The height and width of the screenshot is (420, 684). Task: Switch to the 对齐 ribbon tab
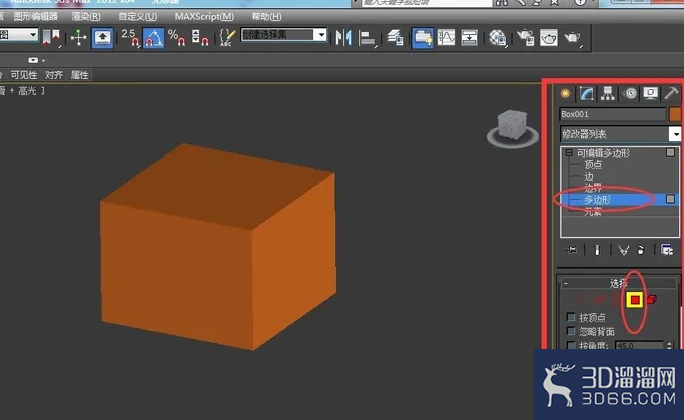click(54, 75)
